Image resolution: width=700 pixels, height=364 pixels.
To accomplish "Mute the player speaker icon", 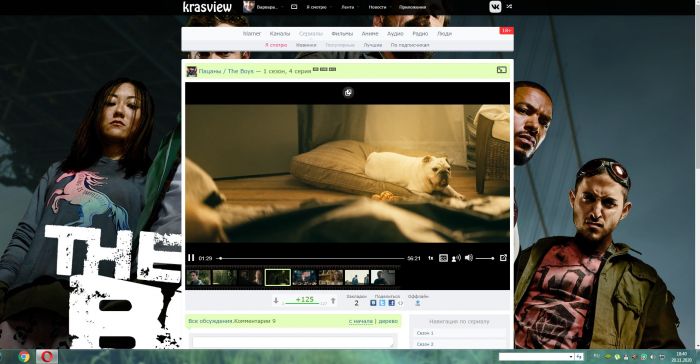I will coord(468,258).
